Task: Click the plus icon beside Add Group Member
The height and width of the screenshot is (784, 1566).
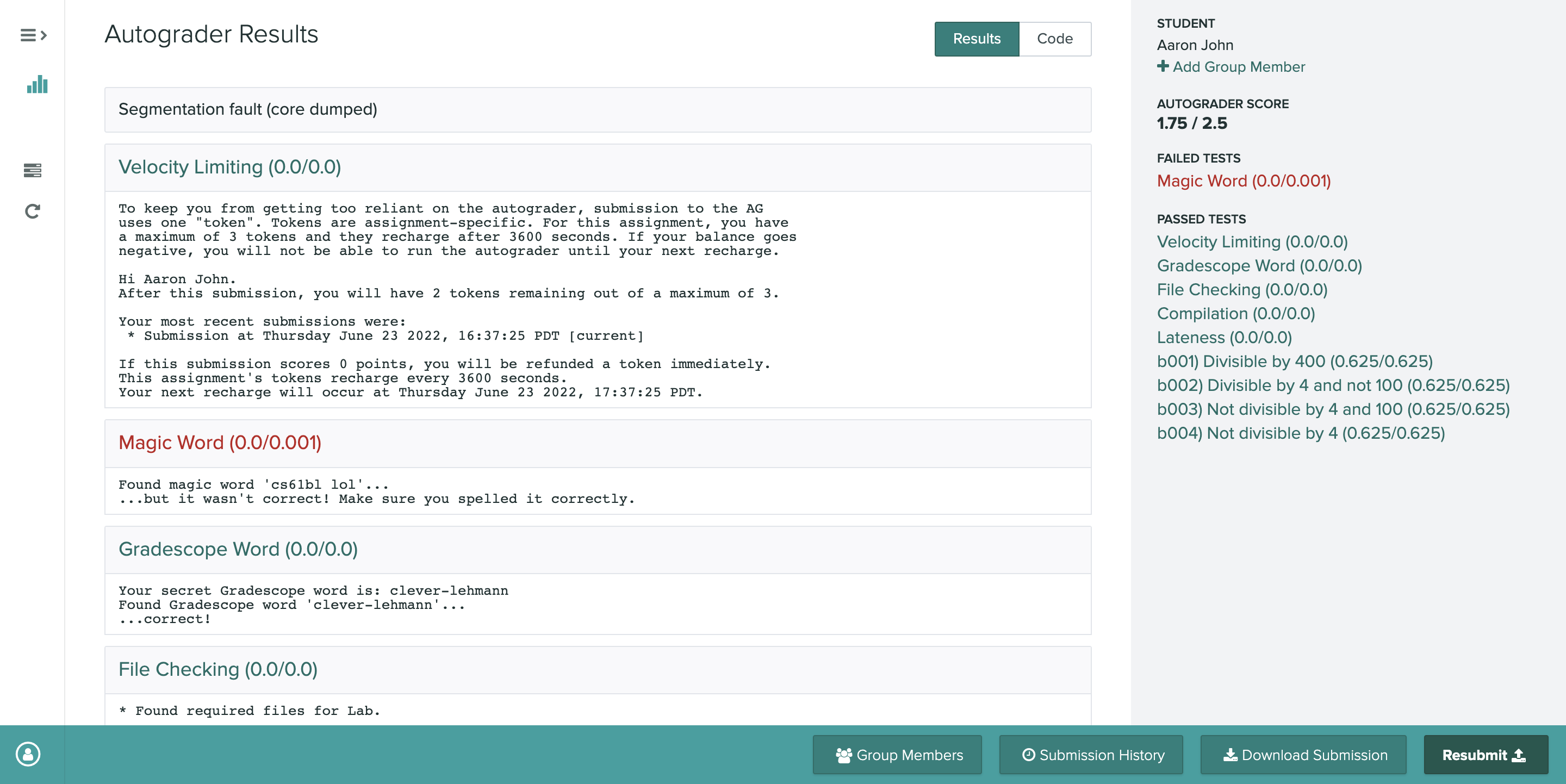Action: tap(1163, 66)
